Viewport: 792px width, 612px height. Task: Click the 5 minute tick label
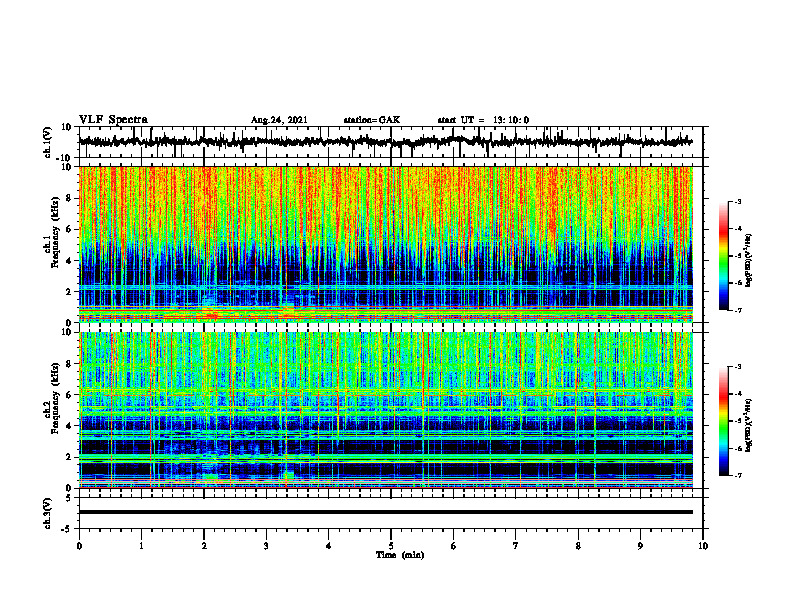391,546
